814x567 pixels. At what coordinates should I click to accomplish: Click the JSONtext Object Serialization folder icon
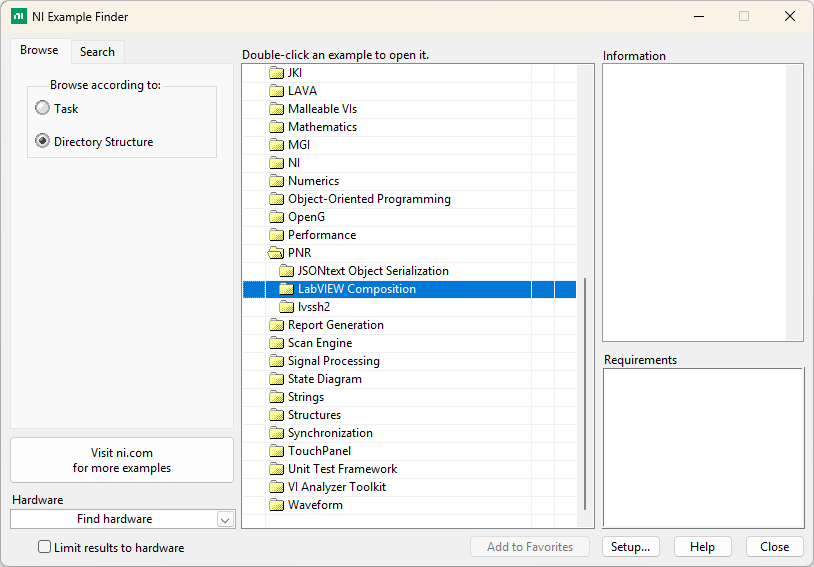[286, 271]
